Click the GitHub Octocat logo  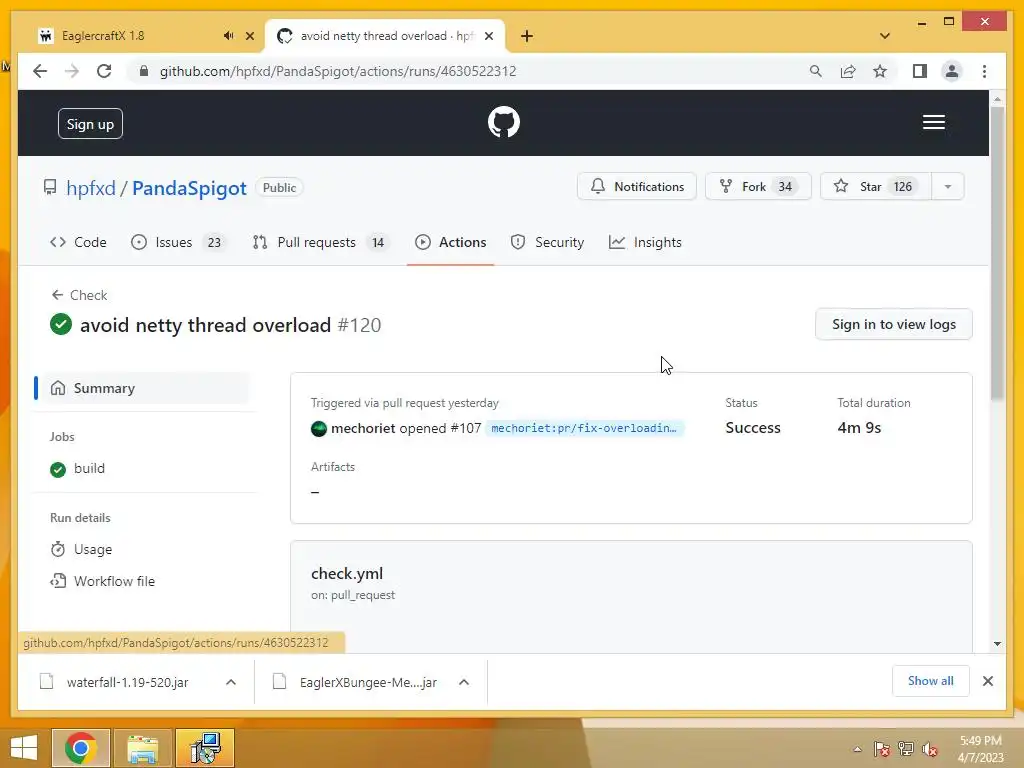504,122
